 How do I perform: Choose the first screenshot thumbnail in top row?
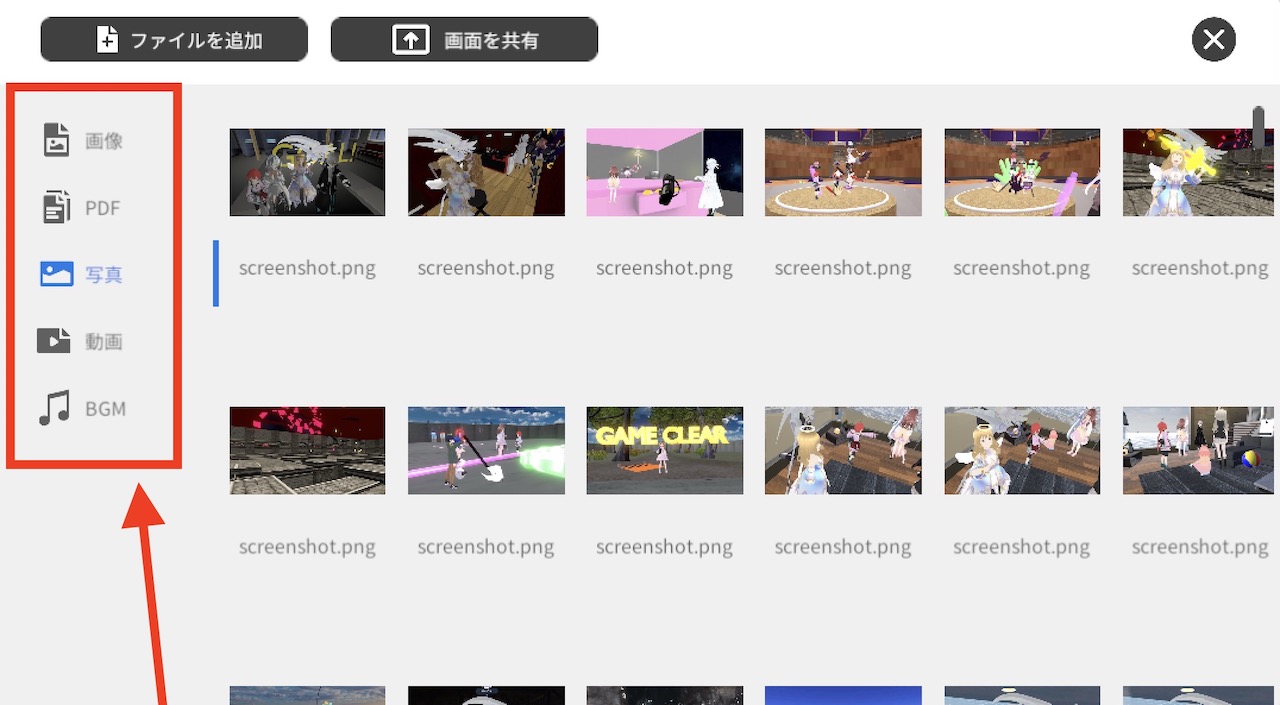pos(307,172)
